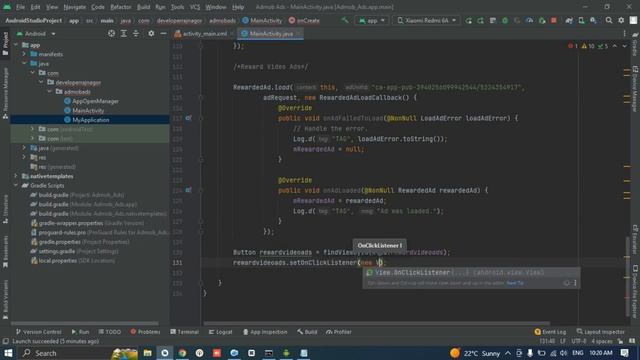640x360 pixels.
Task: Click Collapse All icon in Project panel
Action: tap(136, 33)
